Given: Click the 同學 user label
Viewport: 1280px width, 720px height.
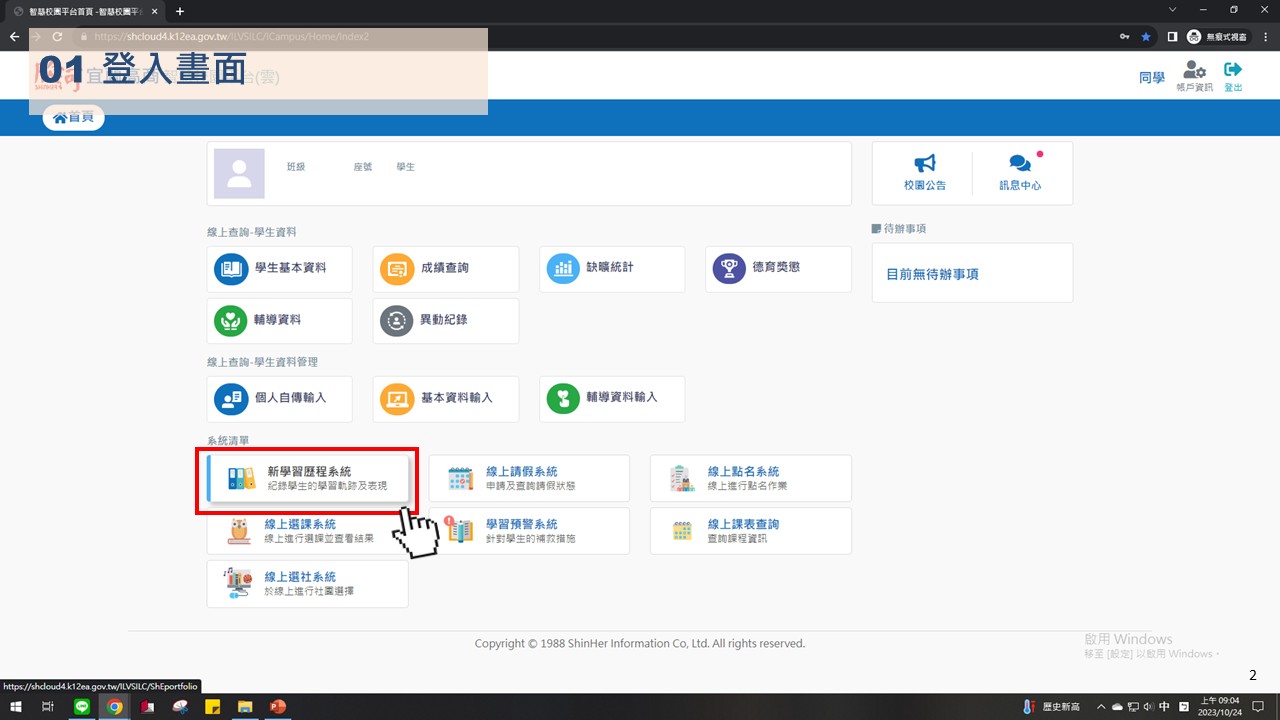Looking at the screenshot, I should 1152,78.
